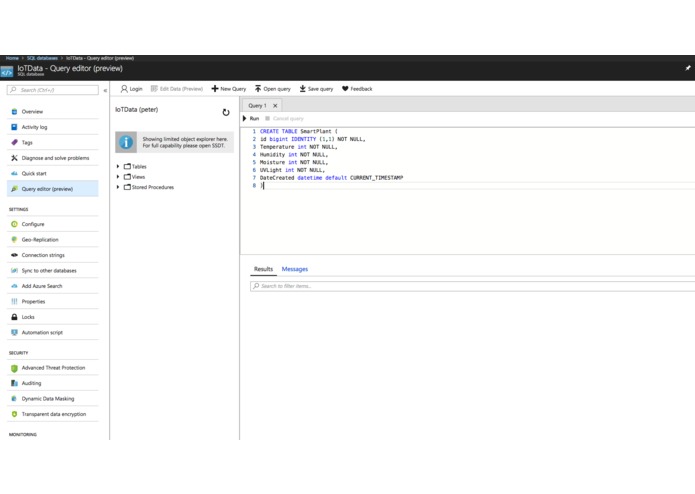695x494 pixels.
Task: Focus the sidebar Search box
Action: [x=53, y=90]
